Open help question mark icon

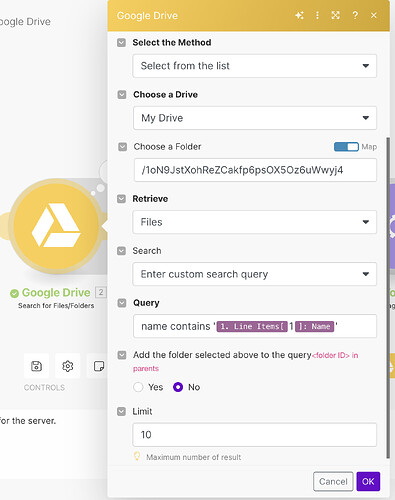[x=355, y=15]
